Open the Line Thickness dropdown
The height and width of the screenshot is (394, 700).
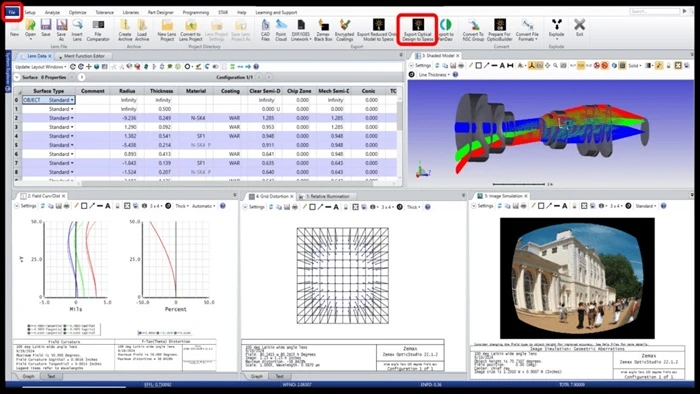pyautogui.click(x=434, y=75)
